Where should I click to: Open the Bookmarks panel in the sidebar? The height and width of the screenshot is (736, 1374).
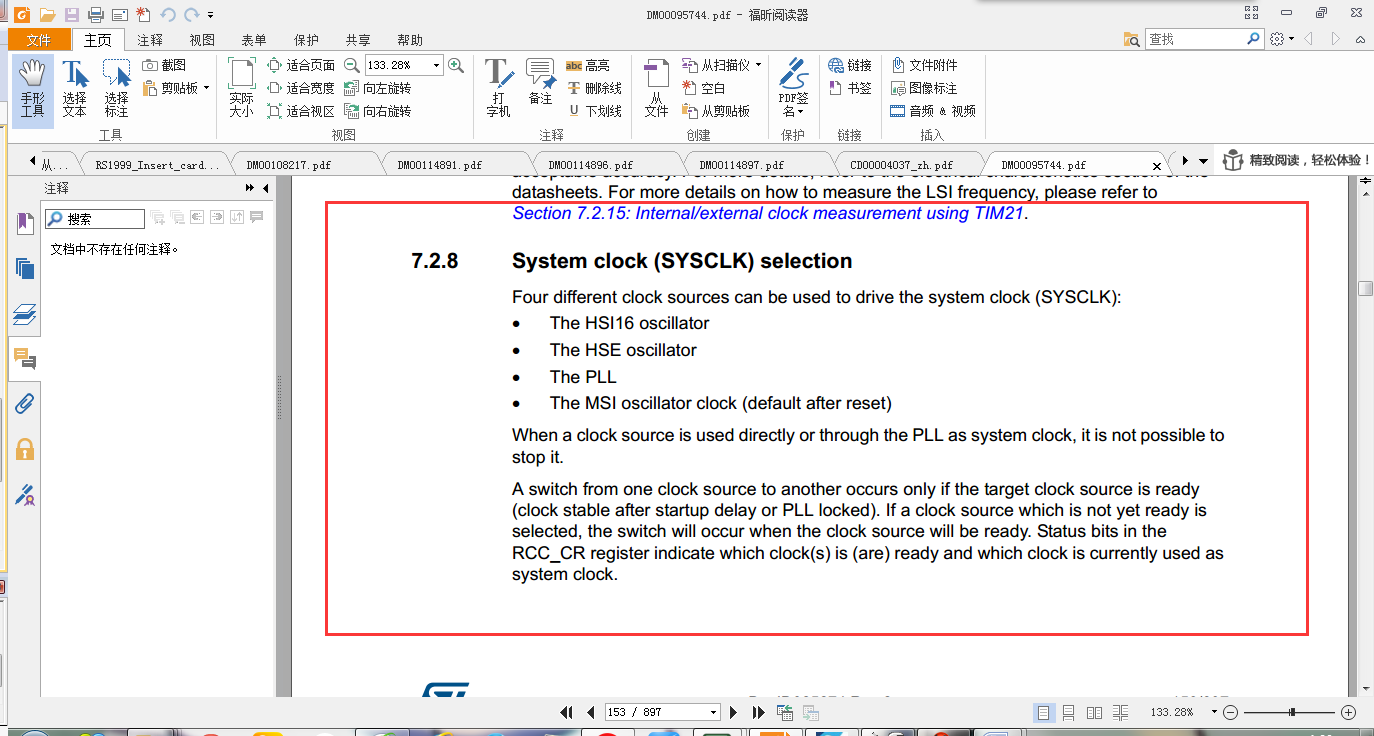point(25,224)
